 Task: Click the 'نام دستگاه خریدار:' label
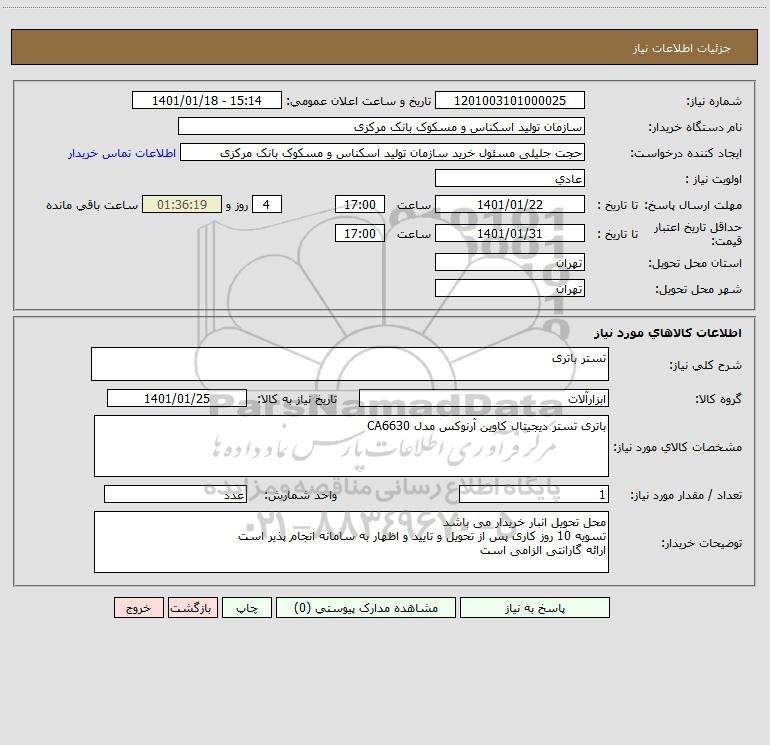[x=695, y=128]
